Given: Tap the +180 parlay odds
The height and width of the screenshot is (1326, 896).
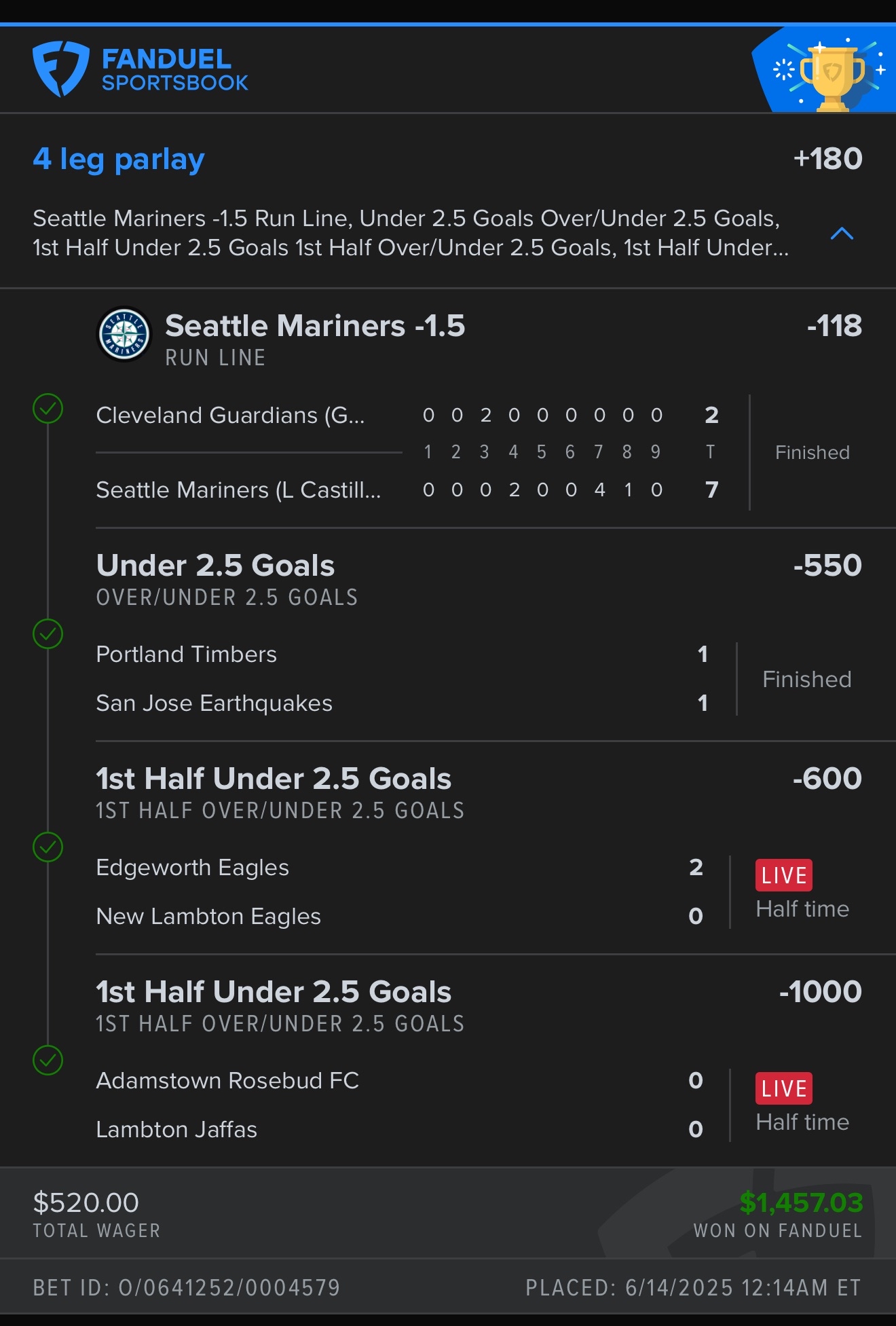Looking at the screenshot, I should pyautogui.click(x=827, y=159).
